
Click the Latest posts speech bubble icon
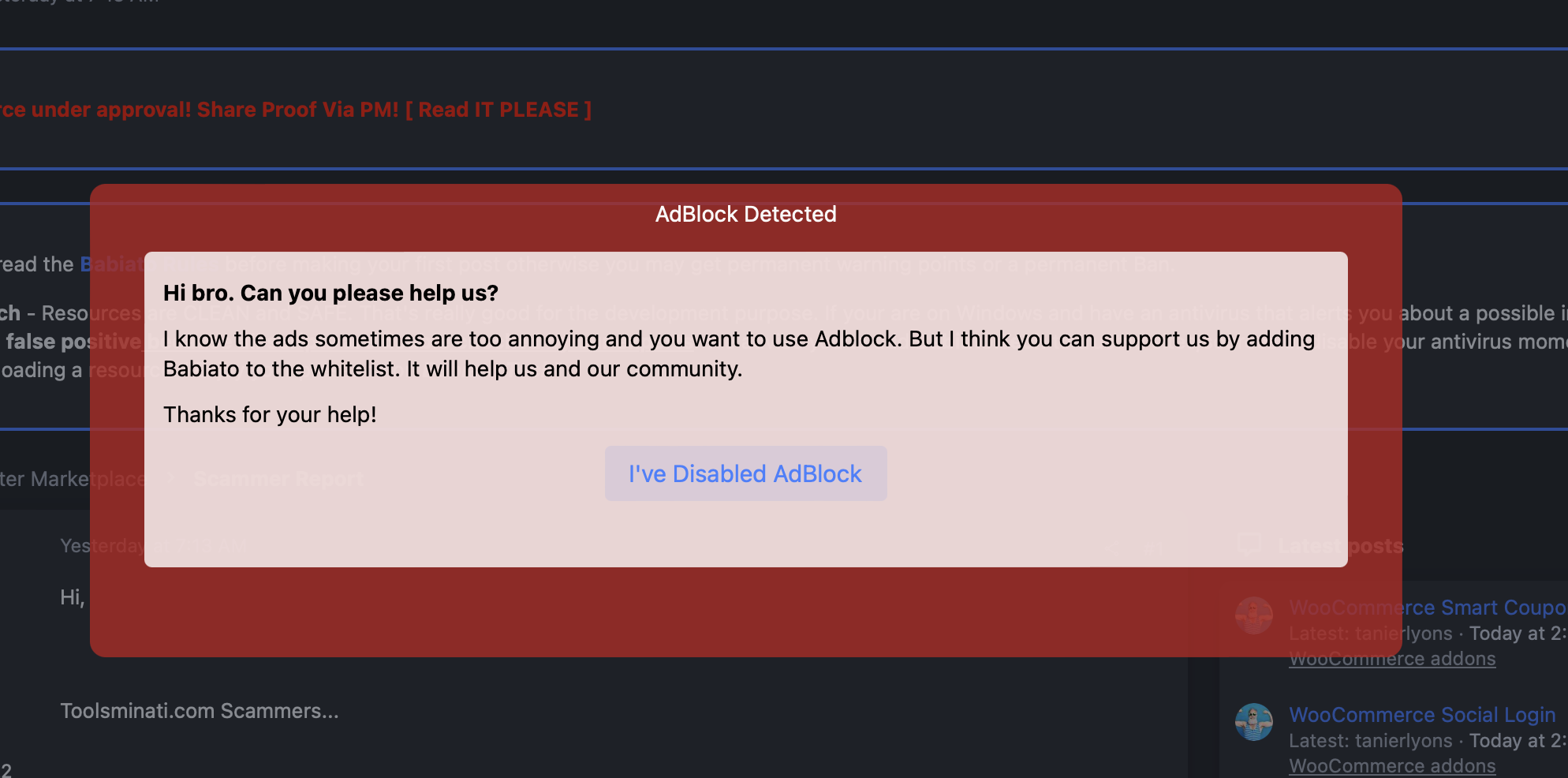(1249, 545)
